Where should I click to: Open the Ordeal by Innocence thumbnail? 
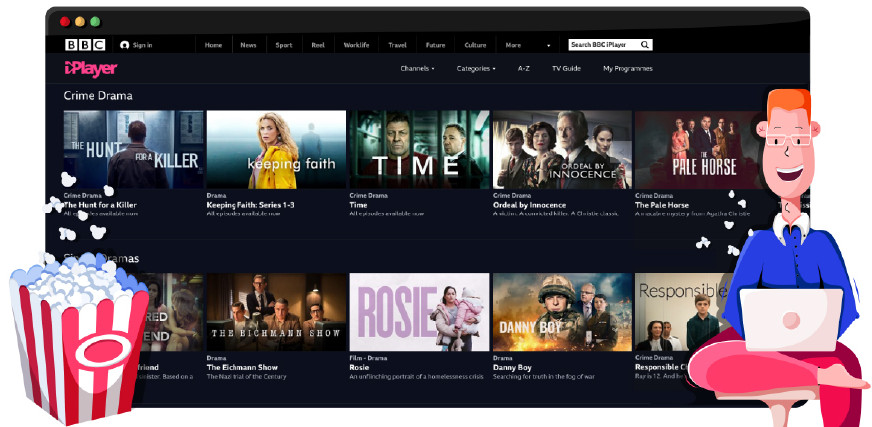pyautogui.click(x=562, y=150)
